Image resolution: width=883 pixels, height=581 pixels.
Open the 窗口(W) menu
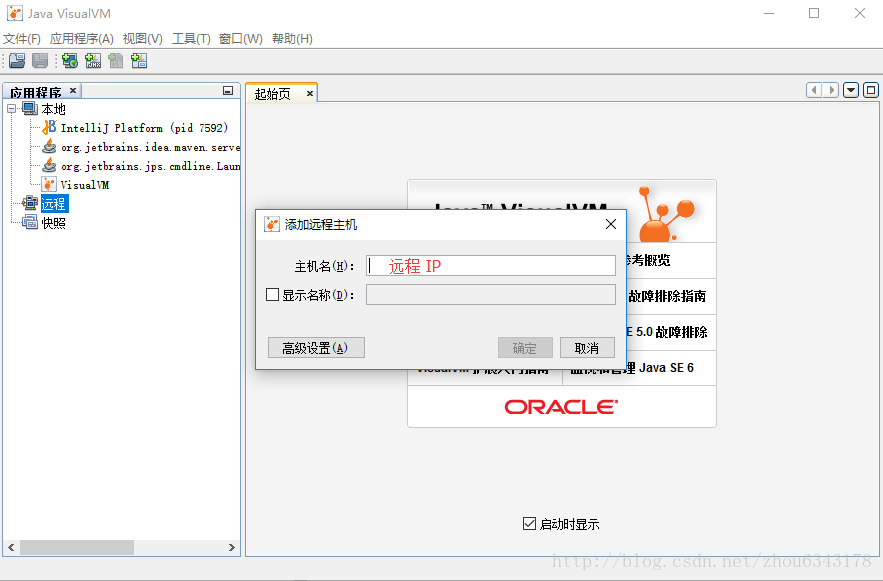tap(241, 39)
